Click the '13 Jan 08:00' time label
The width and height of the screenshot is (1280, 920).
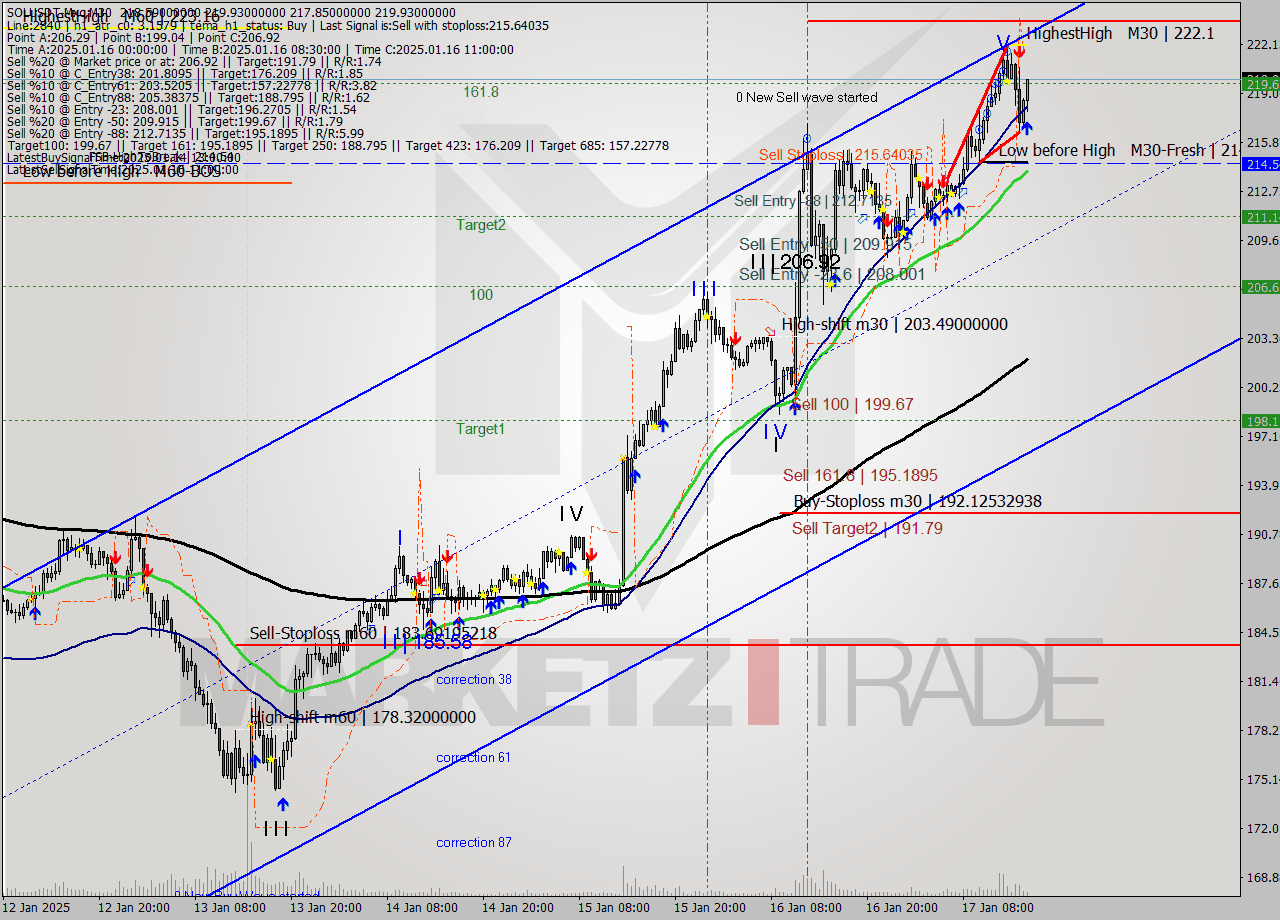[x=229, y=908]
